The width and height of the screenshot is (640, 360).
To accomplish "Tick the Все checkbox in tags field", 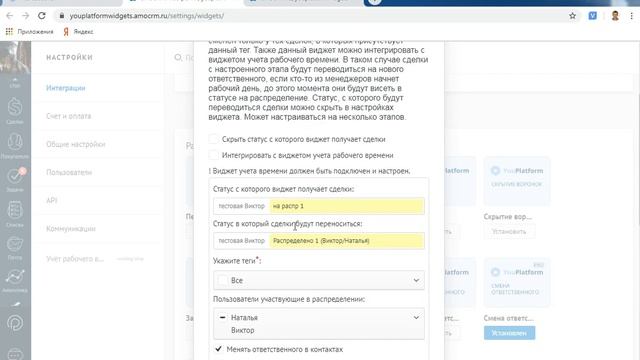I will point(223,280).
